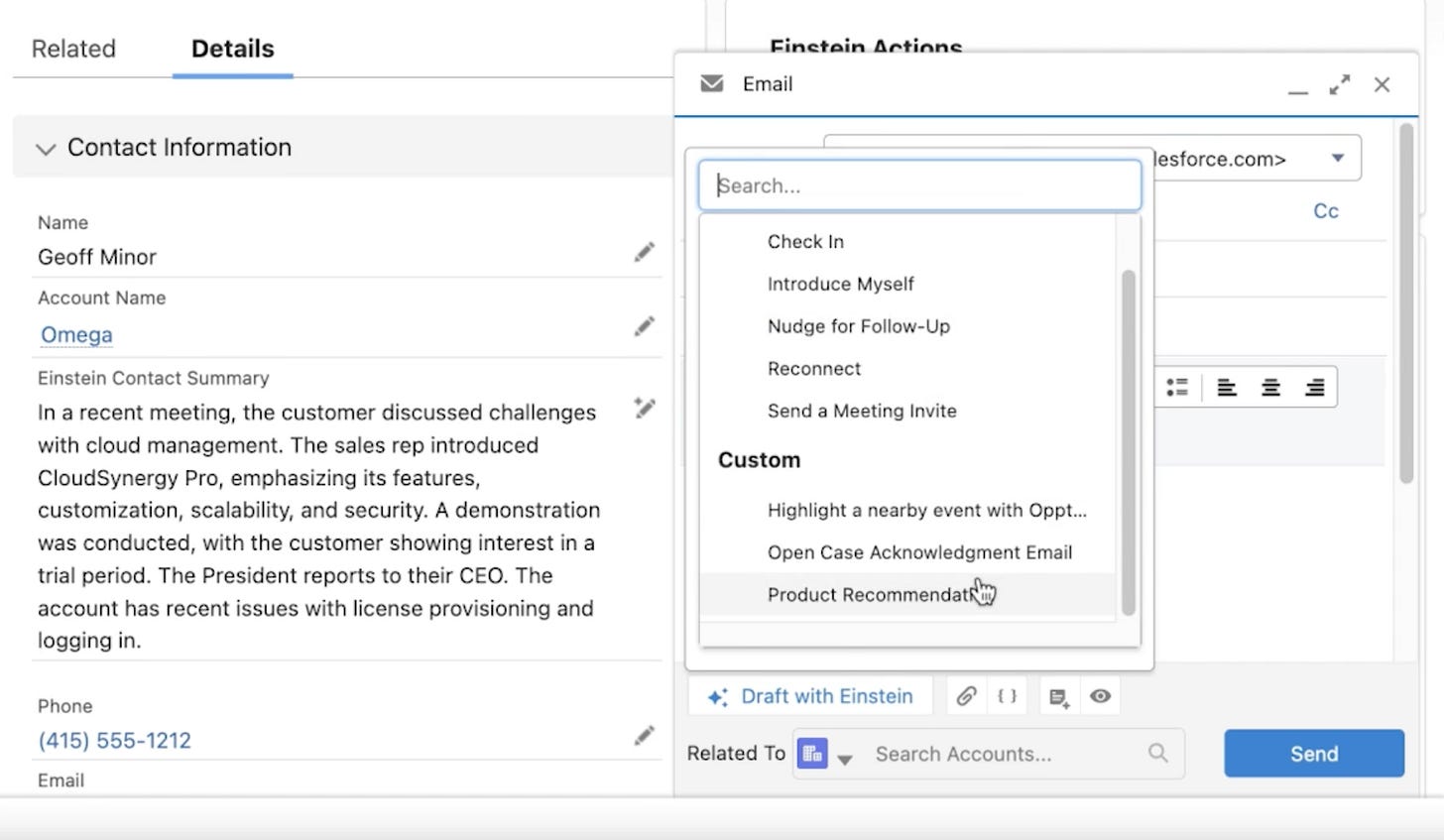Open Related To object type dropdown
1444x840 pixels.
(x=844, y=760)
